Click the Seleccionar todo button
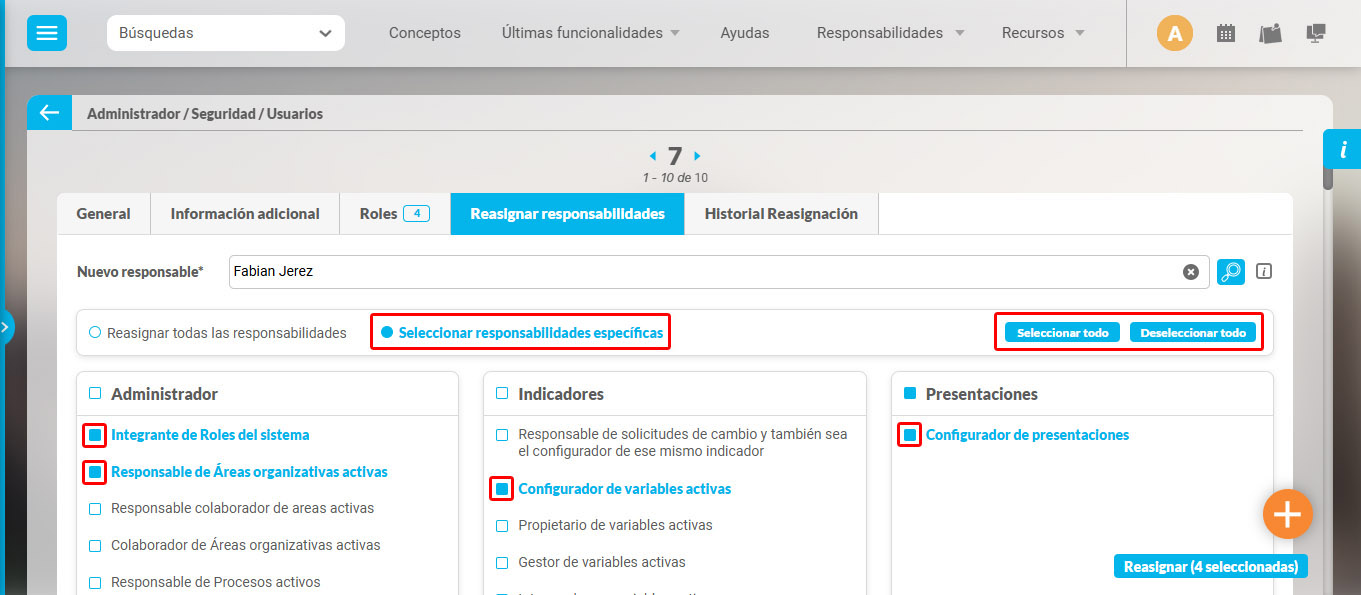This screenshot has width=1361, height=595. point(1061,331)
